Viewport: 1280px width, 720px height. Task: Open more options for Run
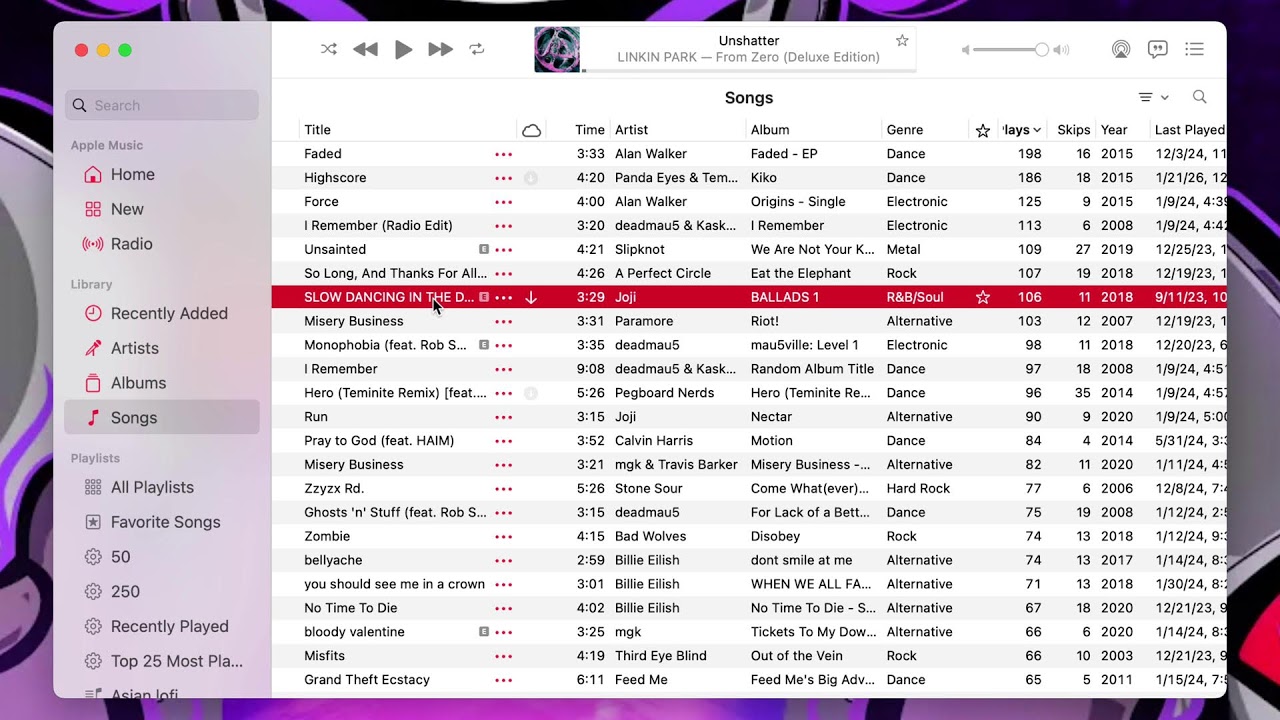click(503, 417)
